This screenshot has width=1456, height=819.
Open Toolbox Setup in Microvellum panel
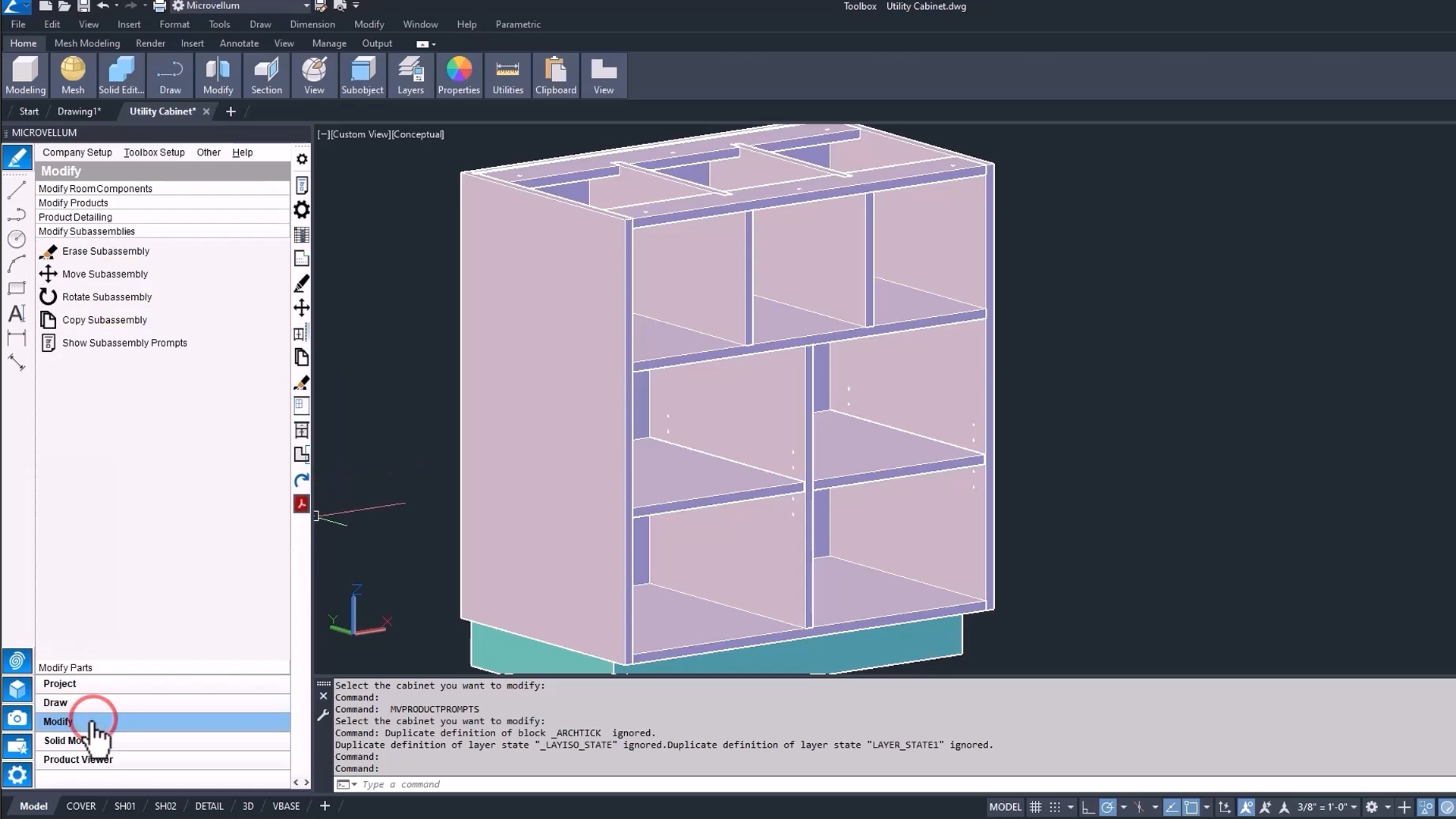[x=154, y=152]
